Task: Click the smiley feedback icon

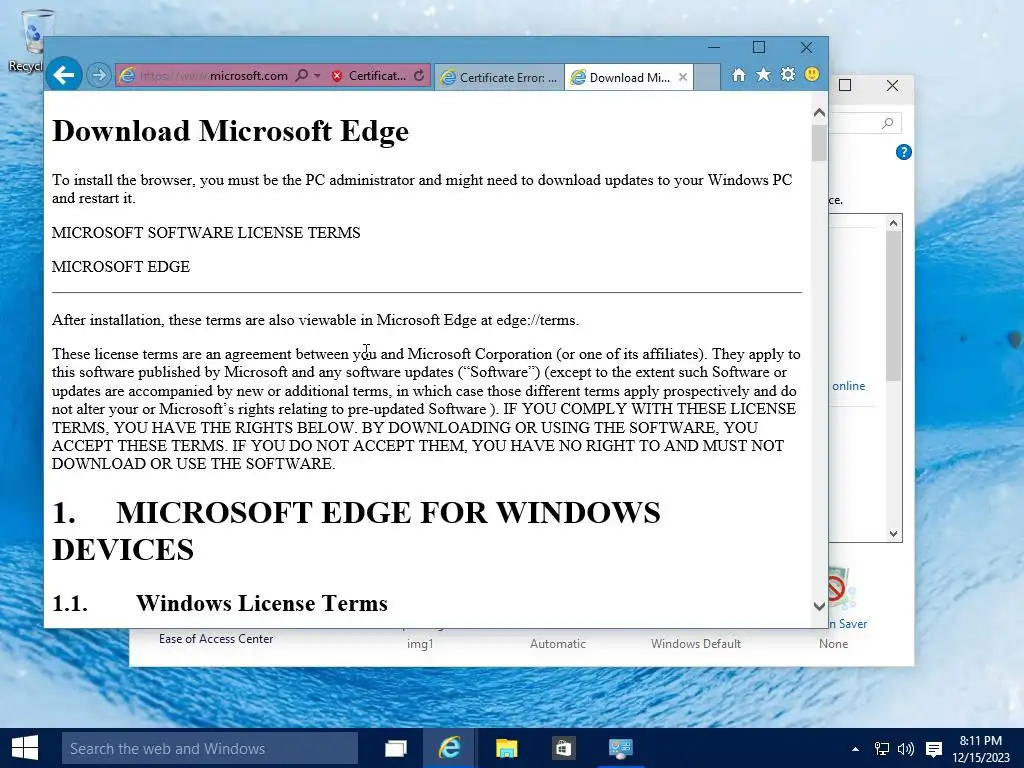Action: coord(812,74)
